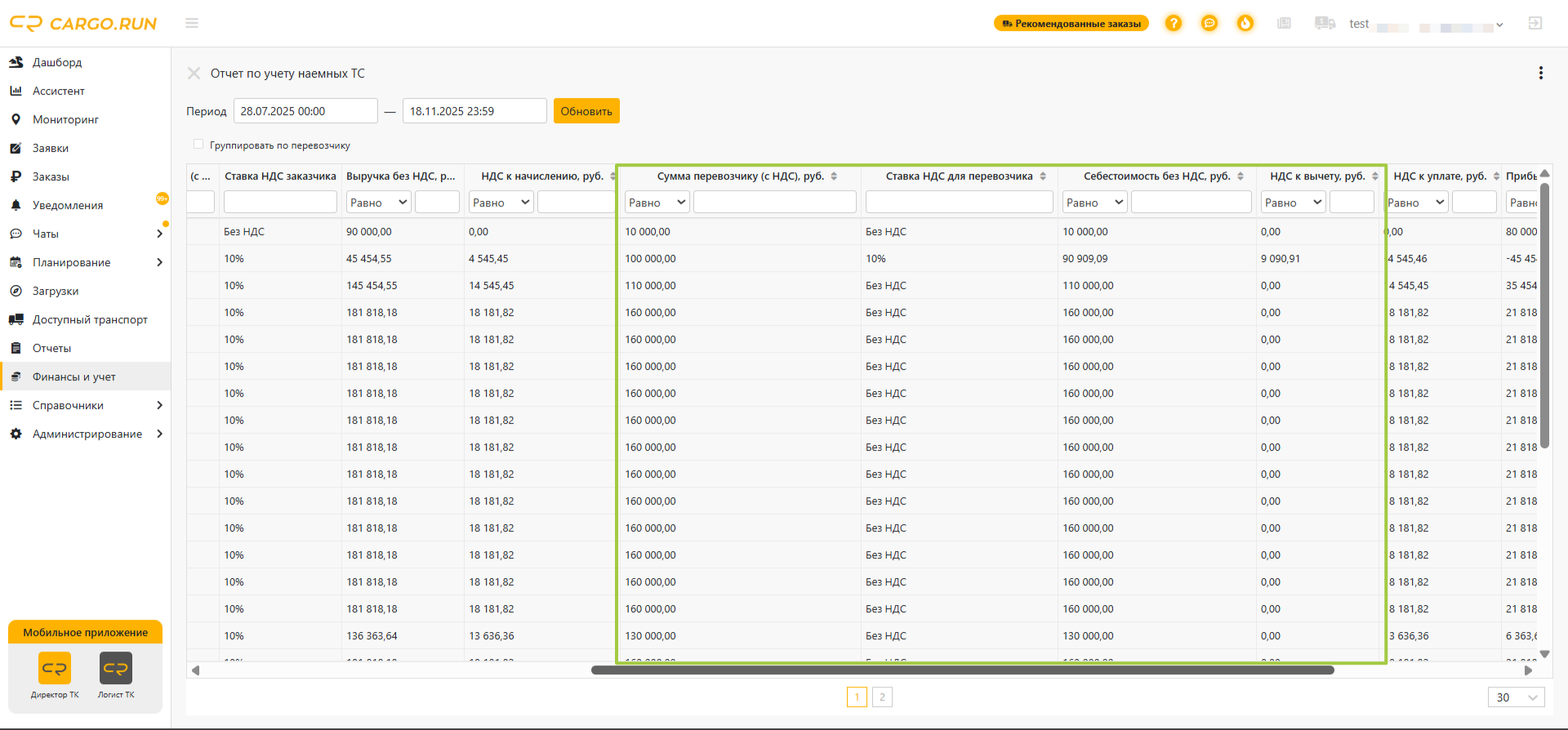Image resolution: width=1568 pixels, height=730 pixels.
Task: Select page 1 in pagination
Action: click(857, 697)
